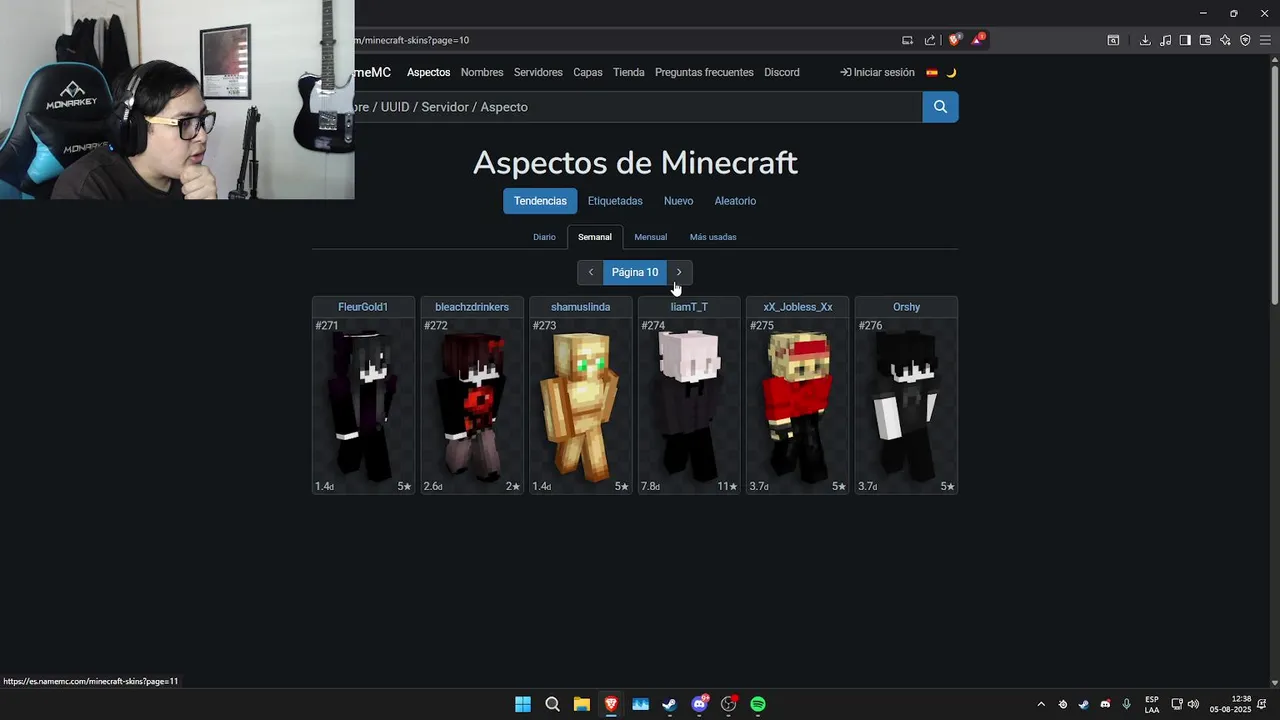Viewport: 1280px width, 720px height.
Task: Open the browser hamburger menu
Action: tap(1265, 40)
